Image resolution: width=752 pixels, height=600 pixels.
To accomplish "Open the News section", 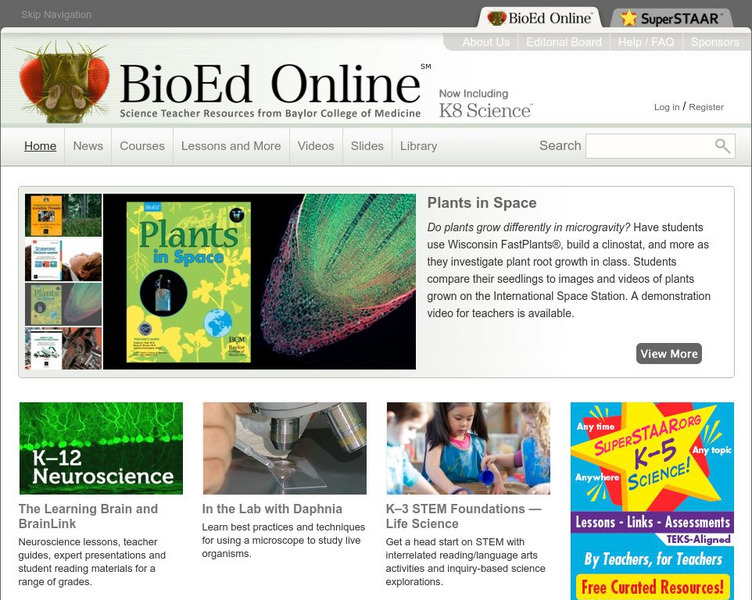I will tap(88, 146).
